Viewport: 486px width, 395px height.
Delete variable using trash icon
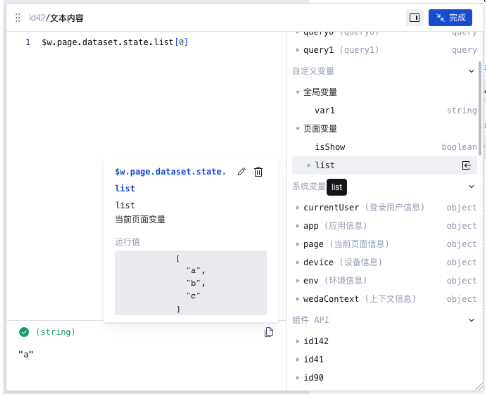[258, 172]
